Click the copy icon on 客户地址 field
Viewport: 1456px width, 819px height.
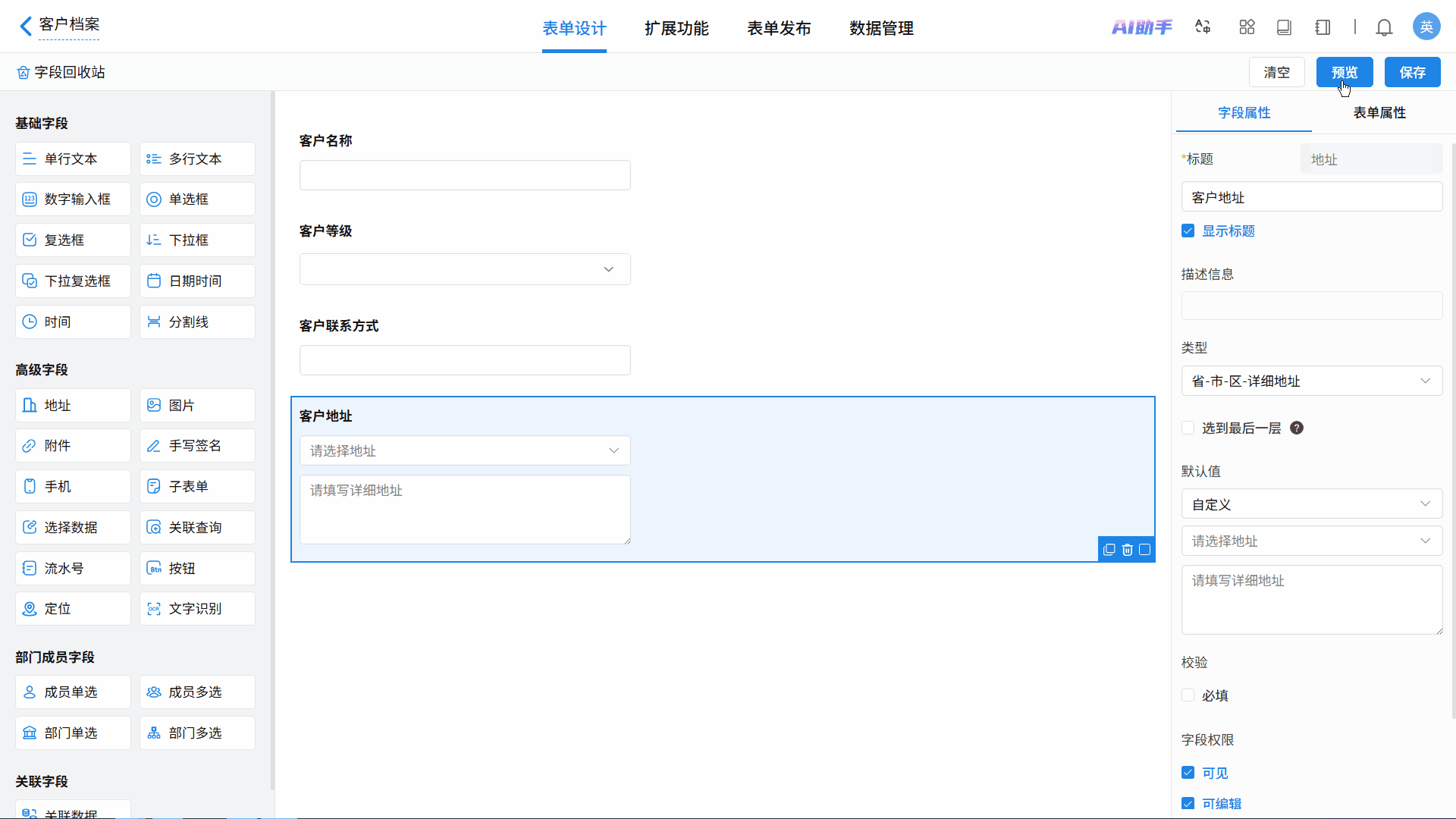(x=1109, y=550)
